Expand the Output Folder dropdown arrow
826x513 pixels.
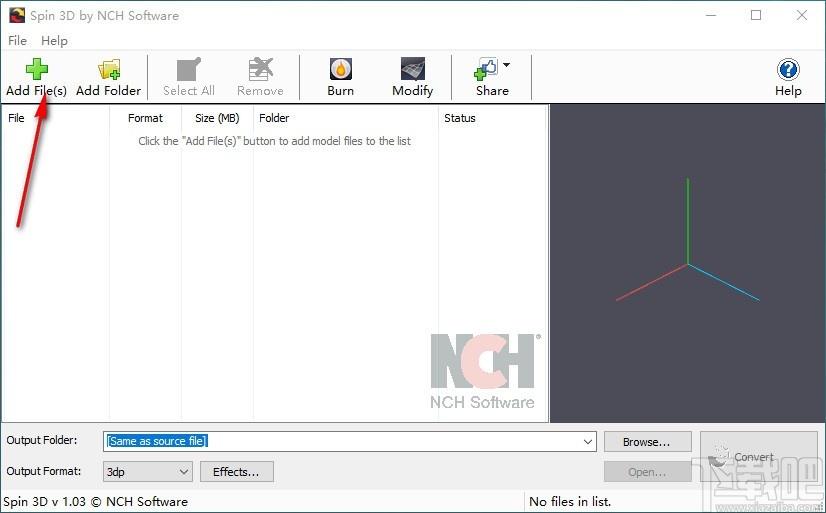tap(588, 441)
